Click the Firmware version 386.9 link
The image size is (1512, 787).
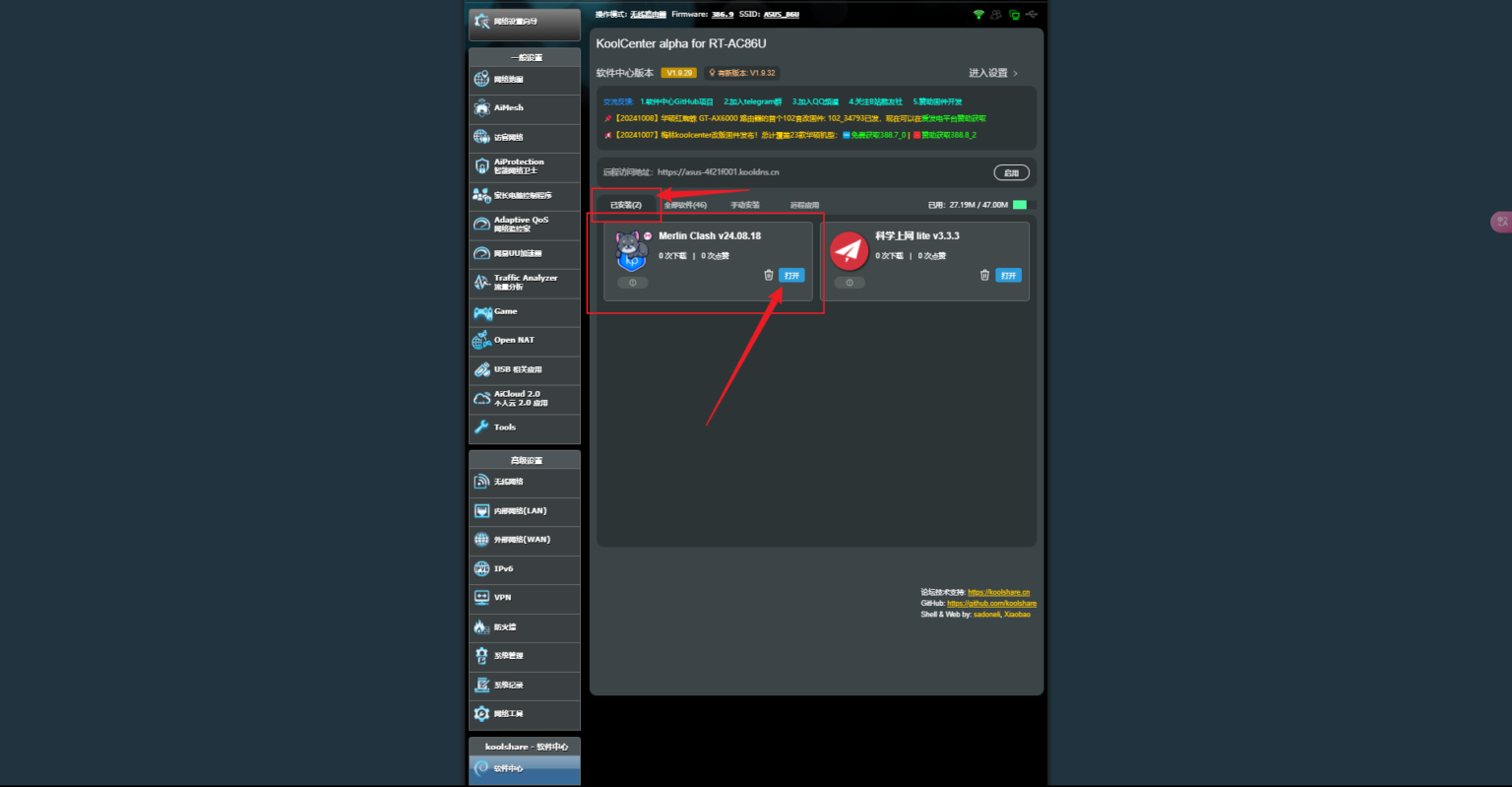click(x=723, y=15)
